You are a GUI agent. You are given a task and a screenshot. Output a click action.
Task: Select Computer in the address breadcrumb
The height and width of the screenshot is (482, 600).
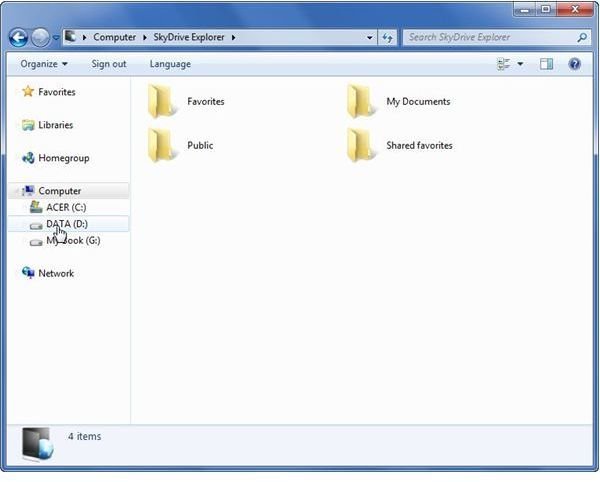point(114,37)
